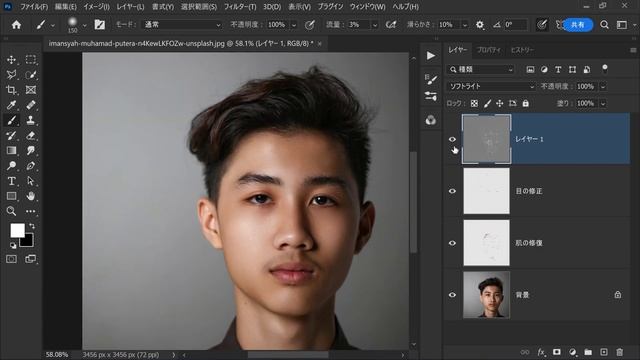Image resolution: width=640 pixels, height=360 pixels.
Task: Open the layer fx styles menu
Action: click(541, 352)
